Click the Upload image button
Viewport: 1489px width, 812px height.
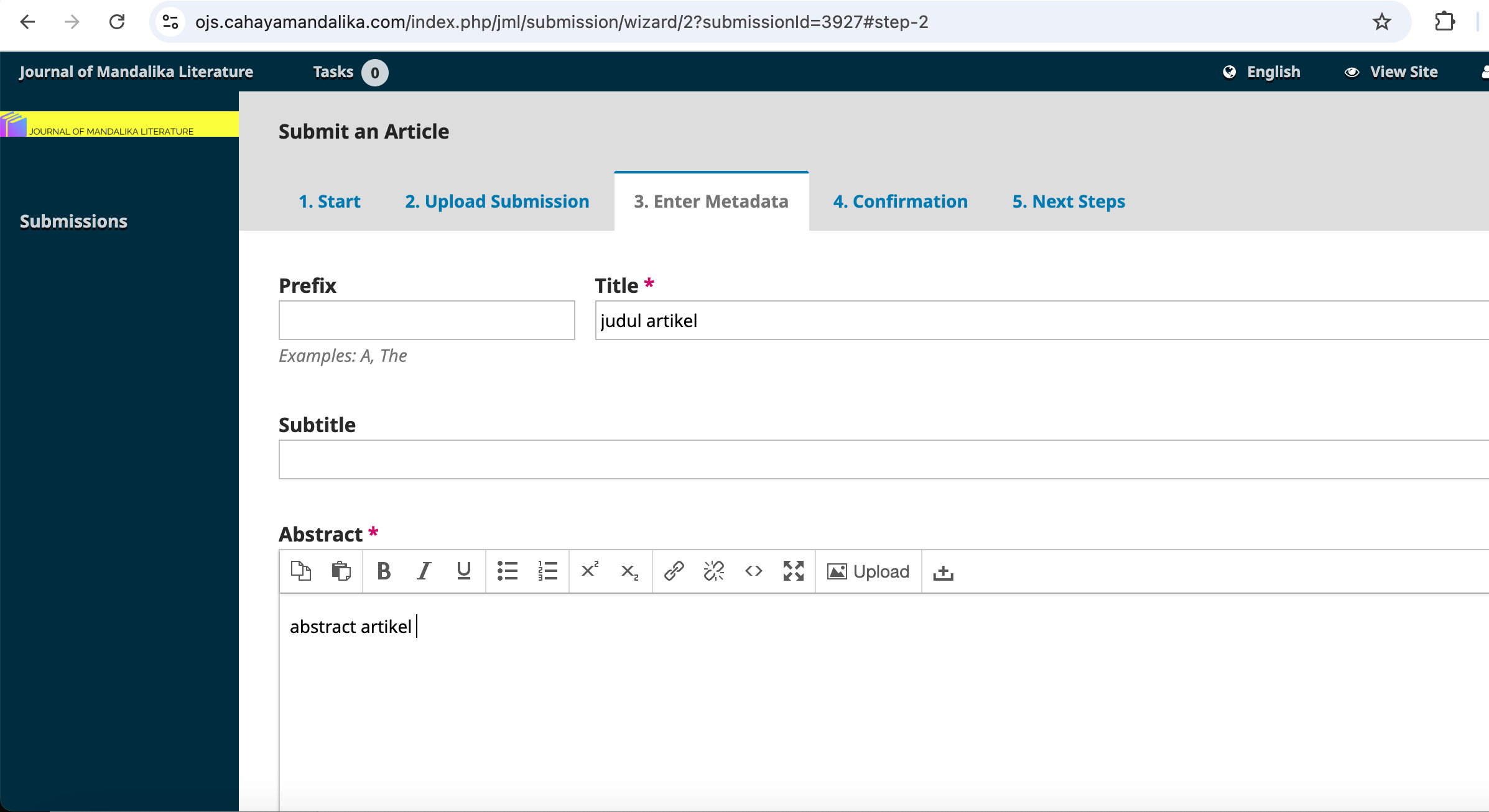868,571
